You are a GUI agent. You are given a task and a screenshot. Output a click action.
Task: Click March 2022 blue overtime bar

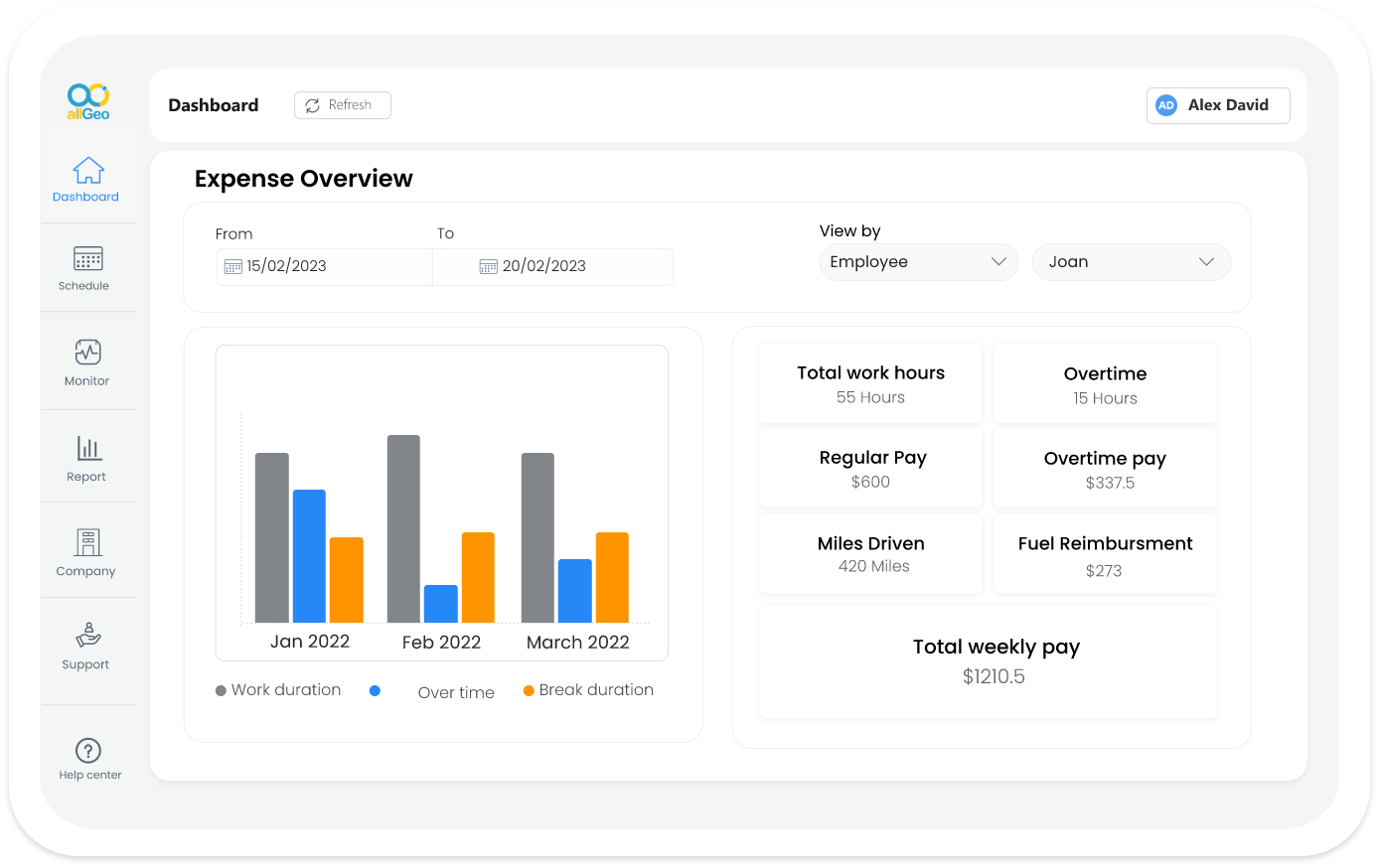point(575,591)
